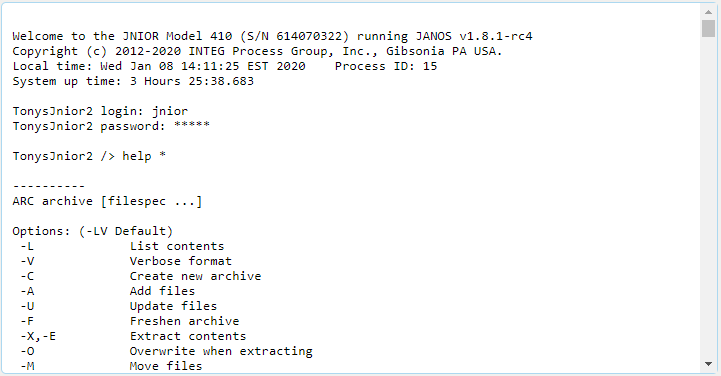
Task: Click the scrollbar up arrow
Action: pyautogui.click(x=708, y=12)
